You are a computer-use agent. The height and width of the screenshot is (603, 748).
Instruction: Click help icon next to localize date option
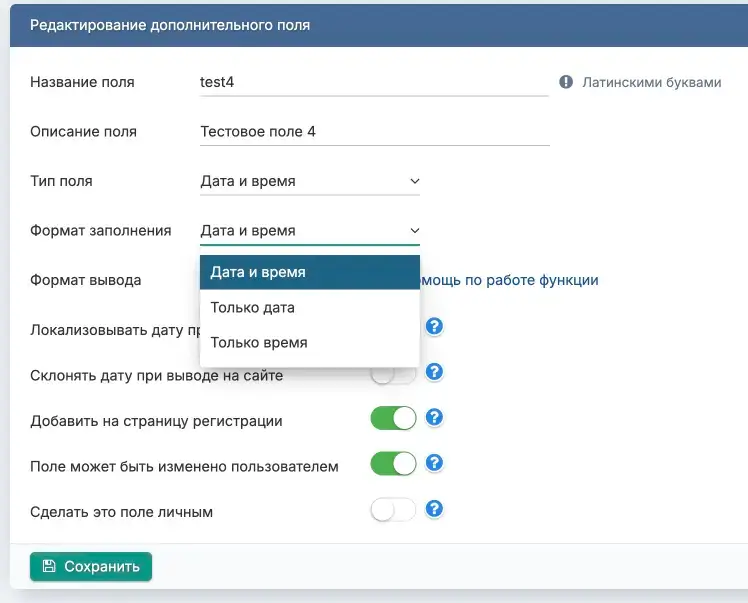(x=434, y=327)
